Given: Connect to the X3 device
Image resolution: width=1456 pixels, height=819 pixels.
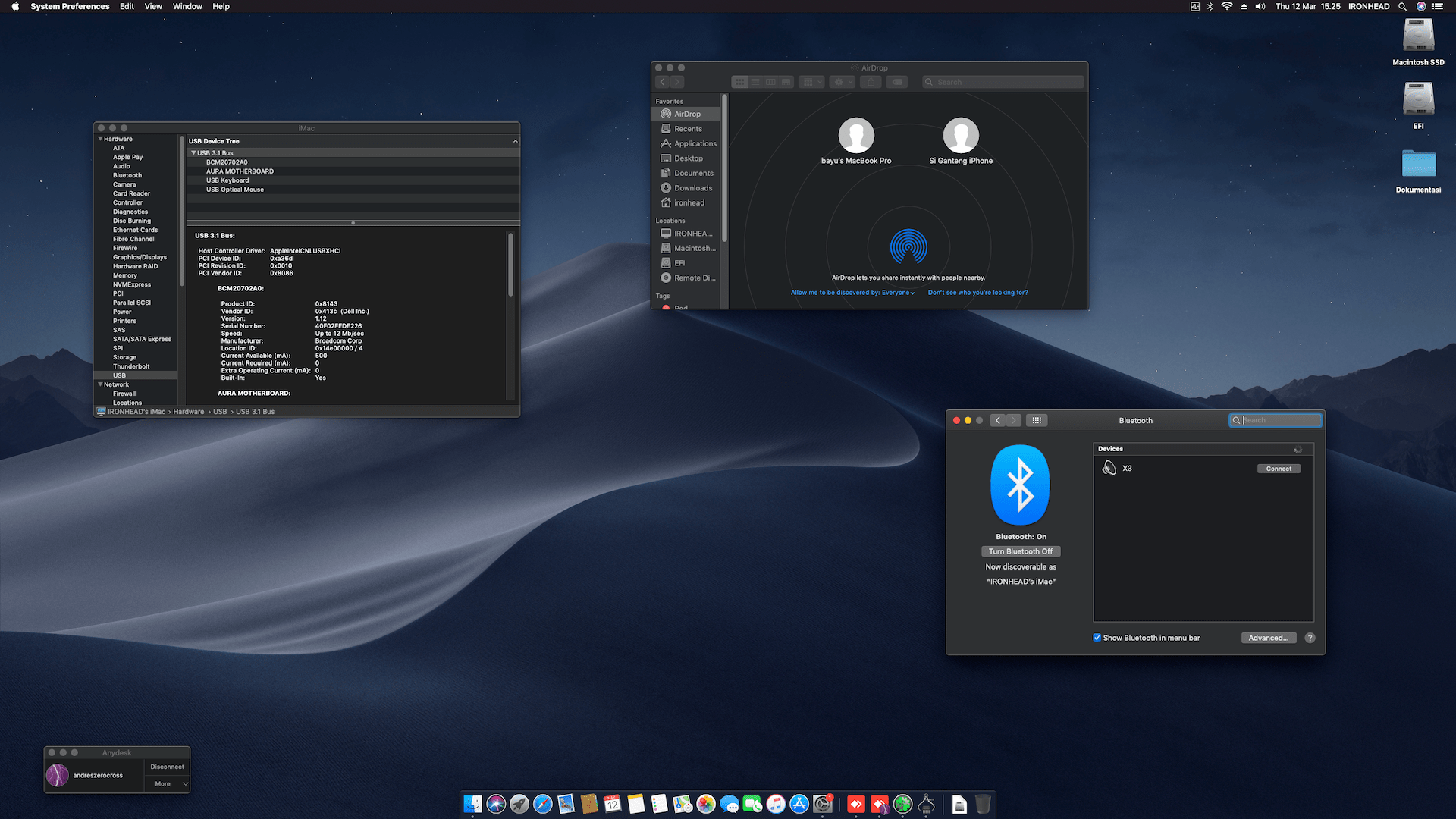Looking at the screenshot, I should [1279, 469].
